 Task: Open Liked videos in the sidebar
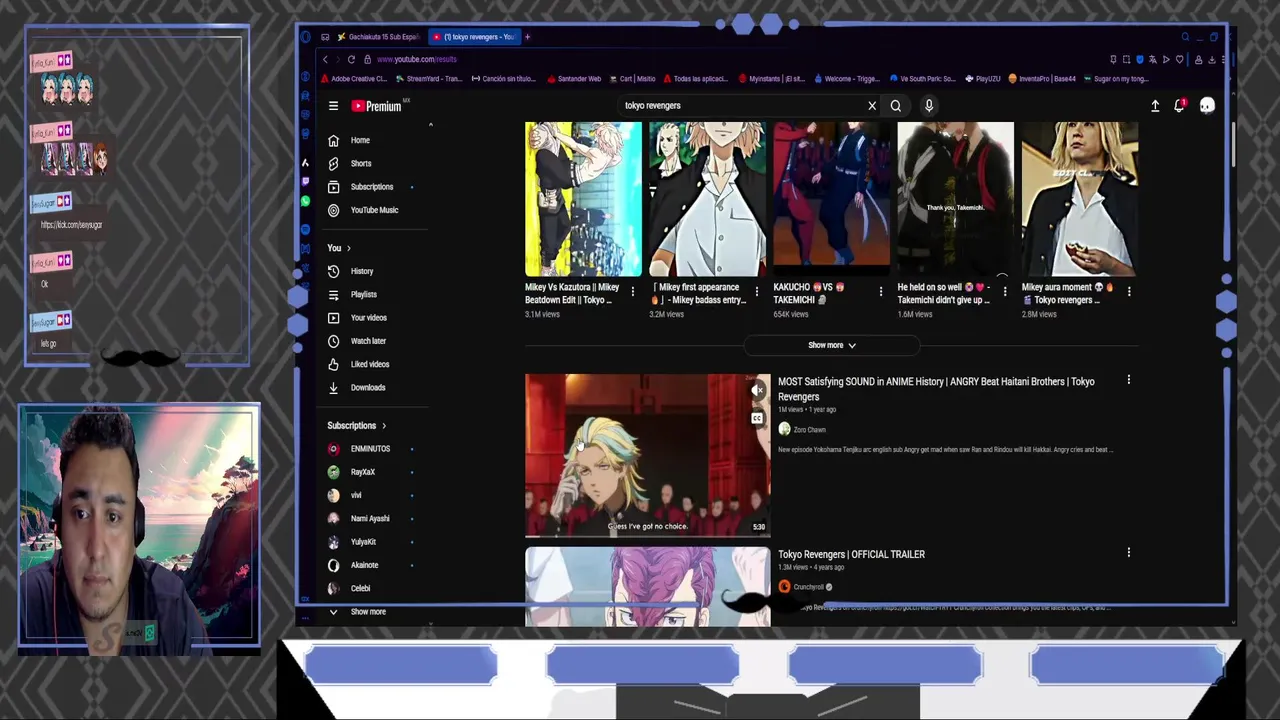tap(371, 364)
